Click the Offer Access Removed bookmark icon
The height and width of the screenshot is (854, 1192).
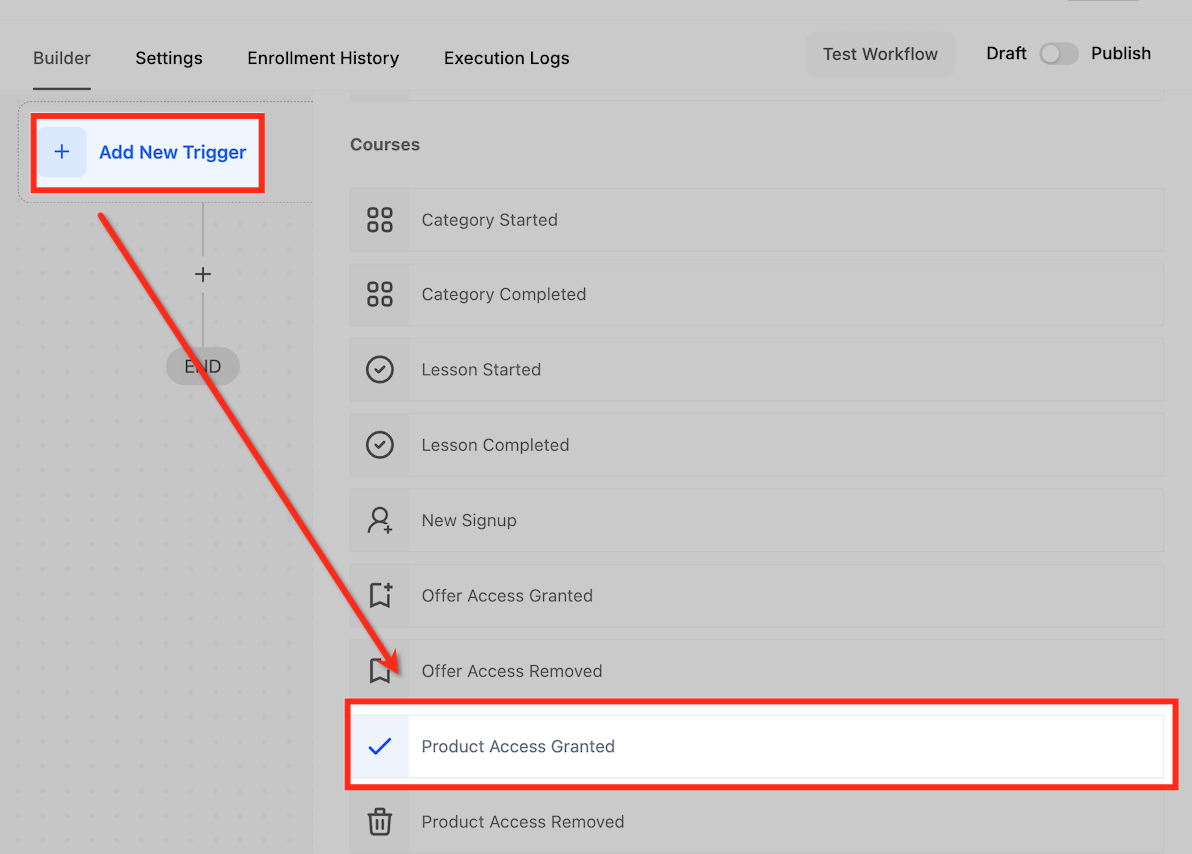[379, 671]
